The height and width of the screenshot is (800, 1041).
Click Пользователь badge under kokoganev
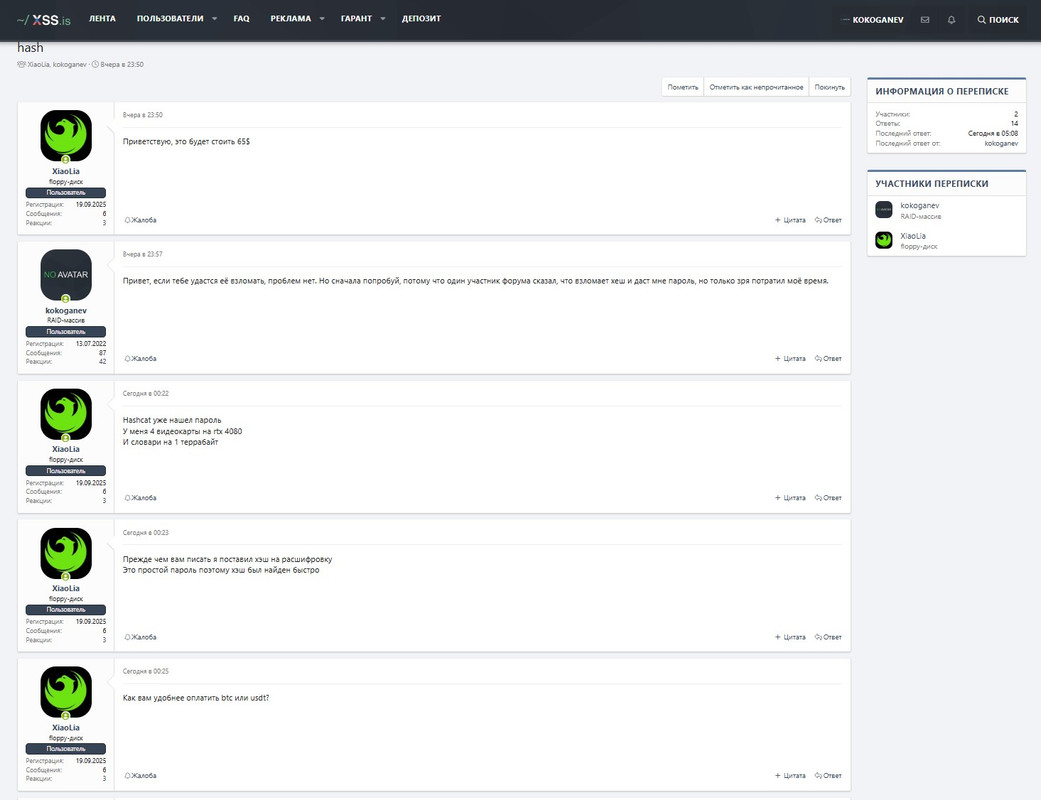[66, 332]
